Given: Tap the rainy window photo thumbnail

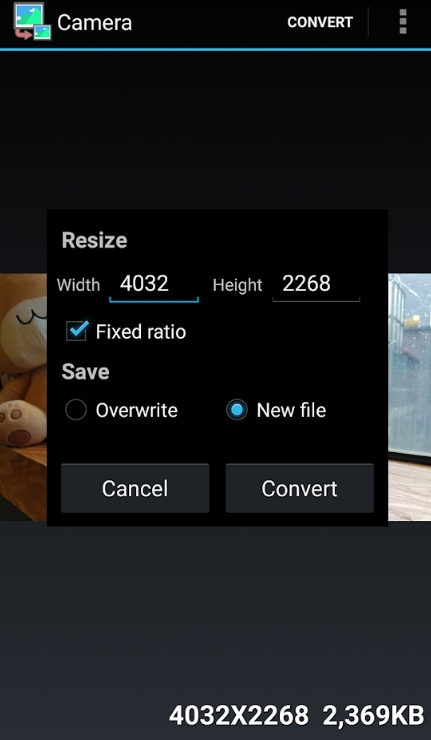Looking at the screenshot, I should tap(409, 397).
